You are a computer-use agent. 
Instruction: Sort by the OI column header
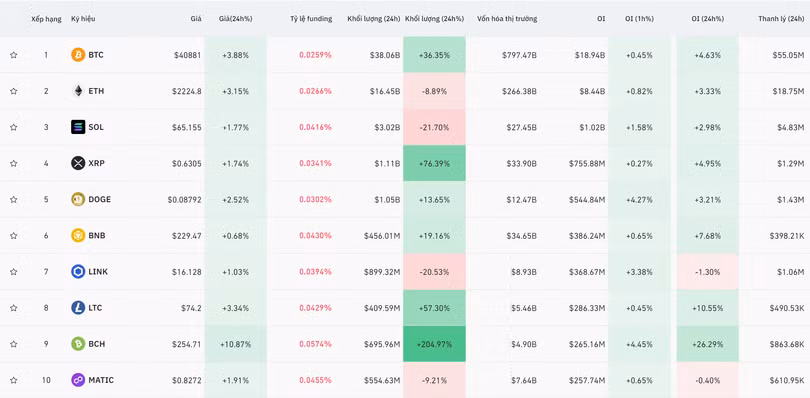click(601, 19)
